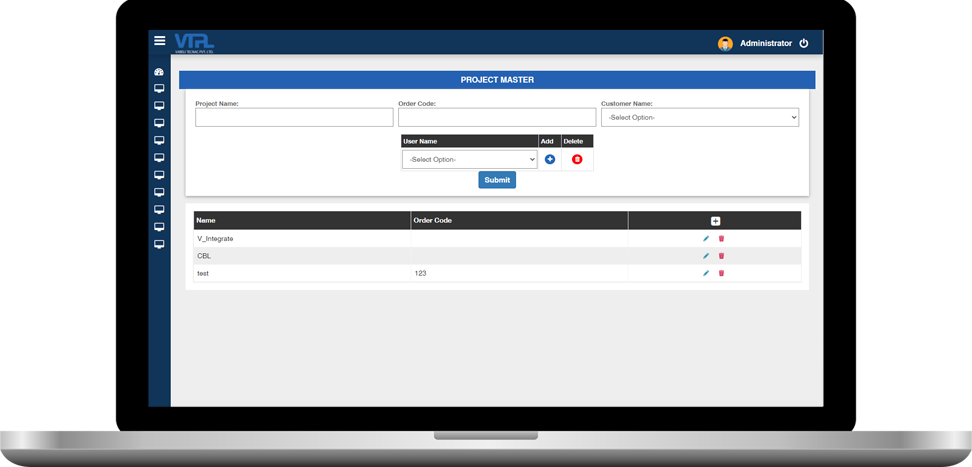Edit the V_Integrate project row

click(x=706, y=239)
